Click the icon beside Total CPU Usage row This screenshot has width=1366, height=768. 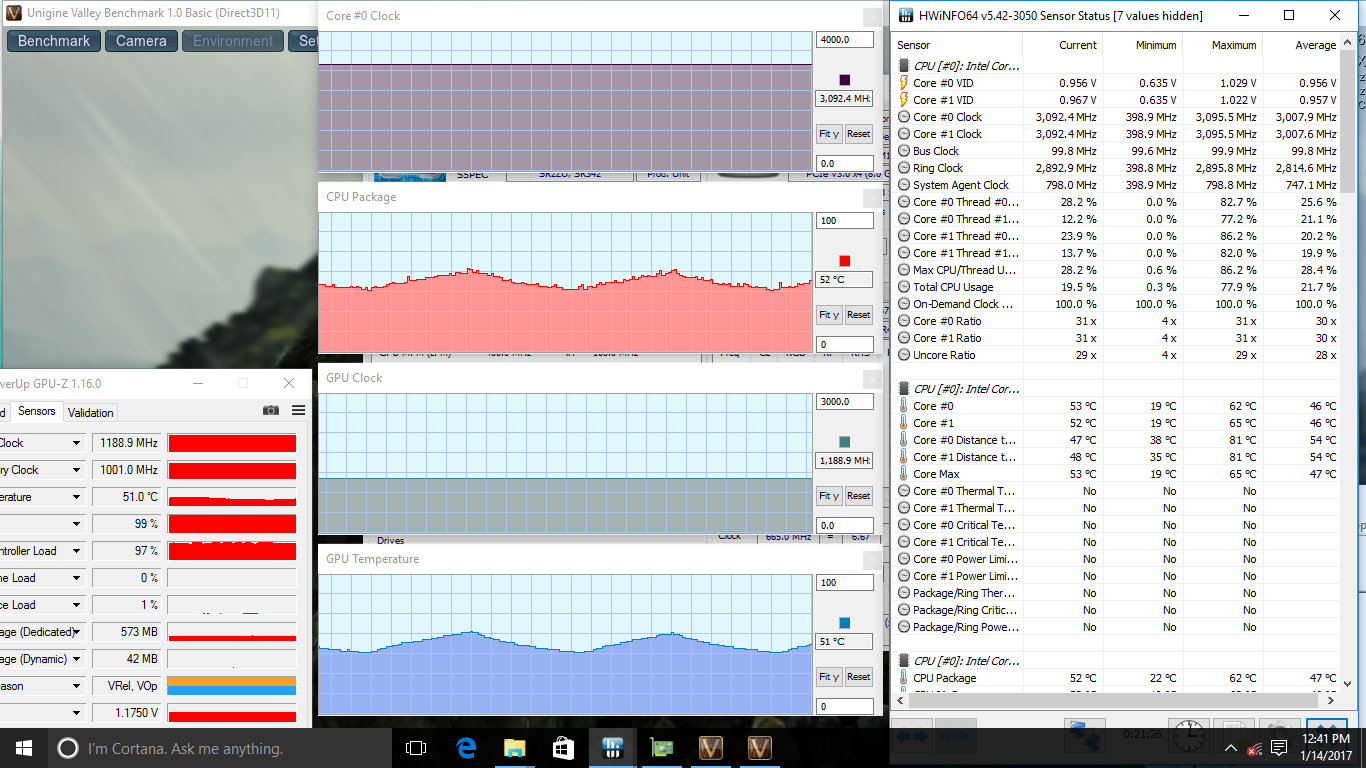(904, 287)
